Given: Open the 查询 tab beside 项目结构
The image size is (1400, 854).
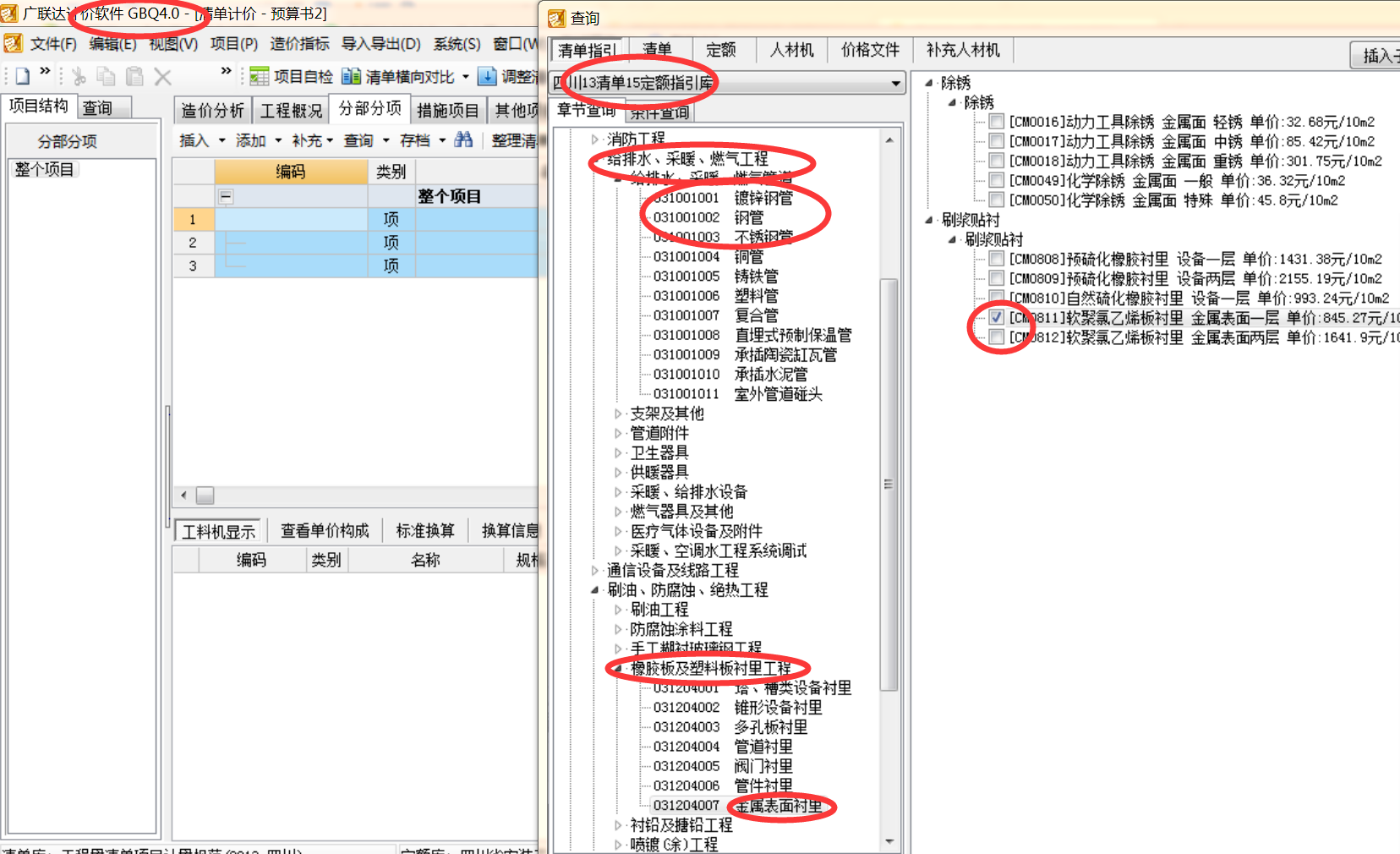Looking at the screenshot, I should click(x=97, y=107).
